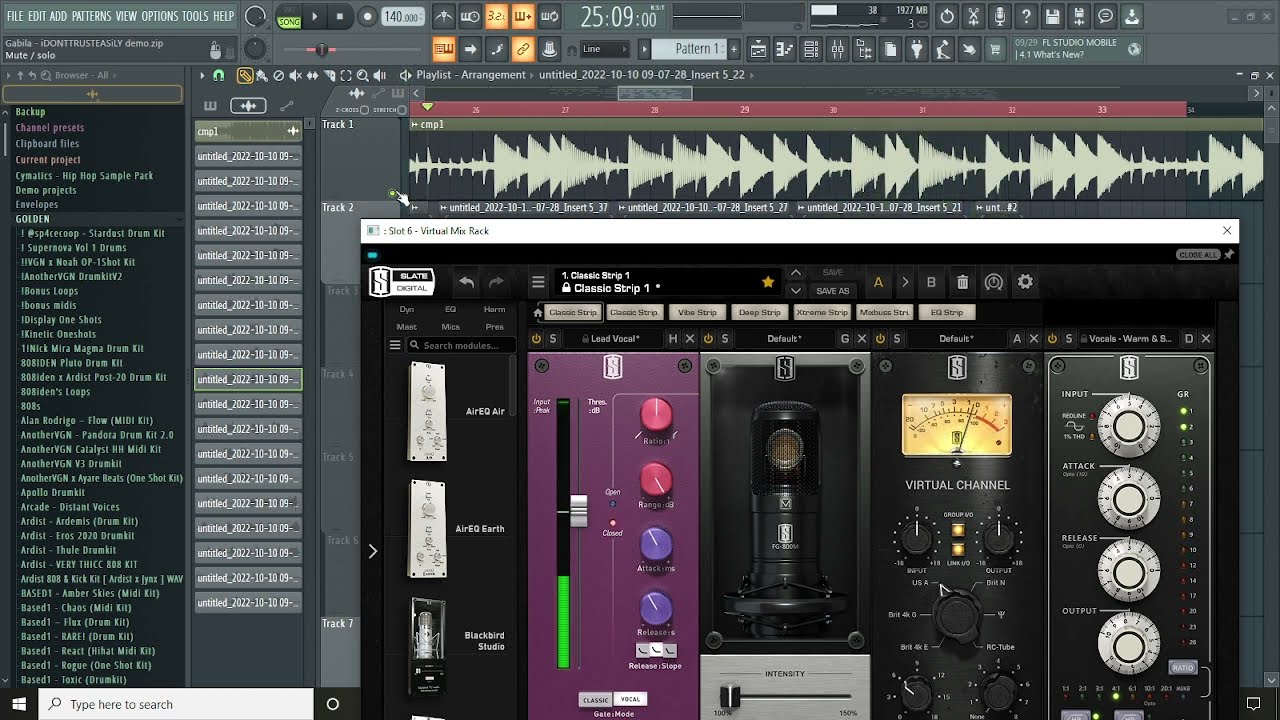Select the A compare slot
Viewport: 1280px width, 720px height.
[878, 282]
